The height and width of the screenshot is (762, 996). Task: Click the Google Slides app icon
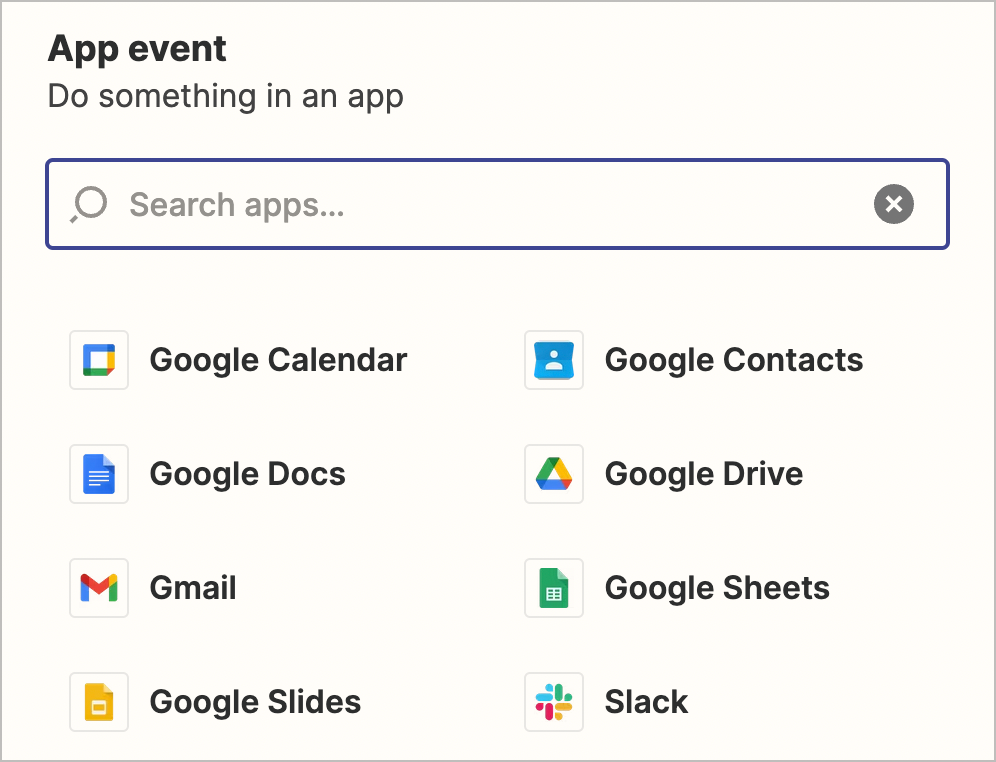[98, 701]
